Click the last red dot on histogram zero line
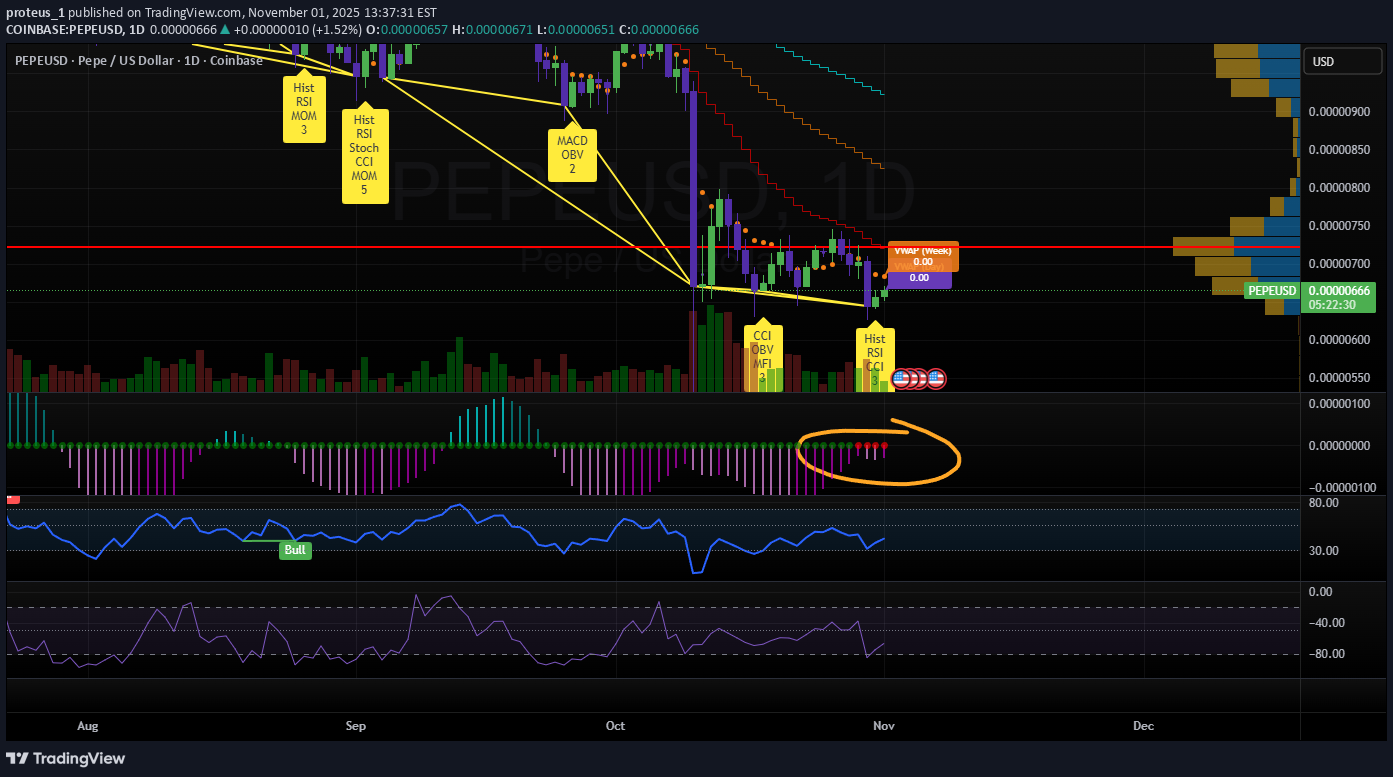1393x777 pixels. pos(884,445)
